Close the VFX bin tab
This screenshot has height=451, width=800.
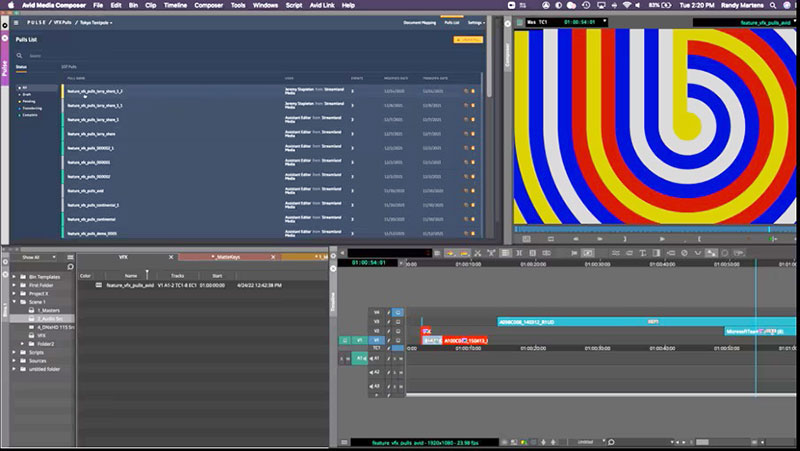point(172,257)
